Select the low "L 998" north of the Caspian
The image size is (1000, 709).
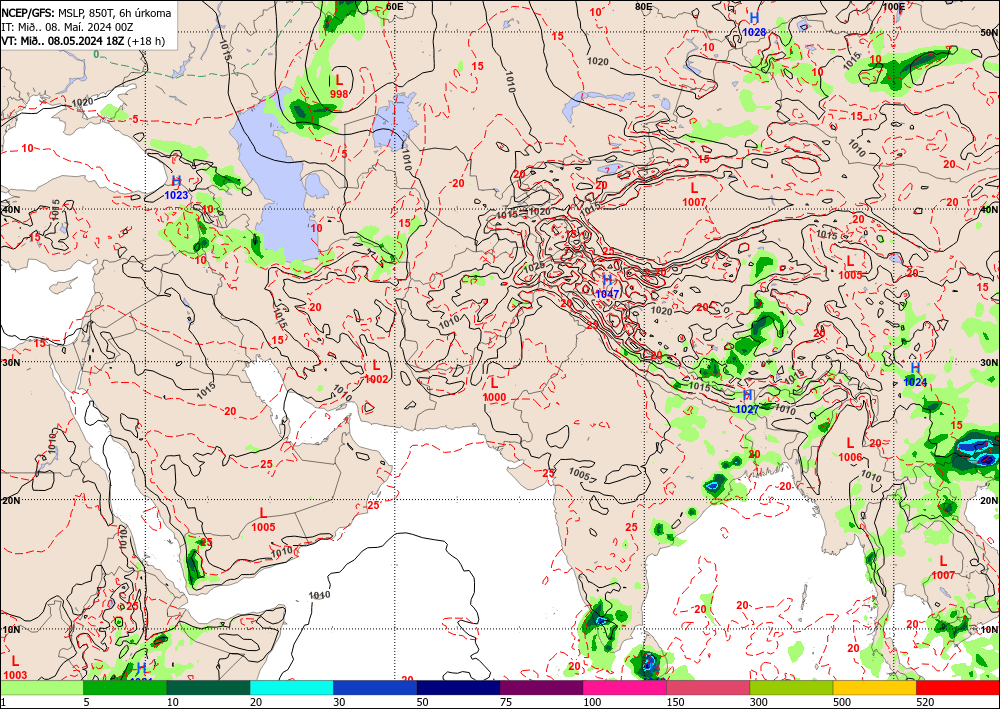[x=339, y=87]
